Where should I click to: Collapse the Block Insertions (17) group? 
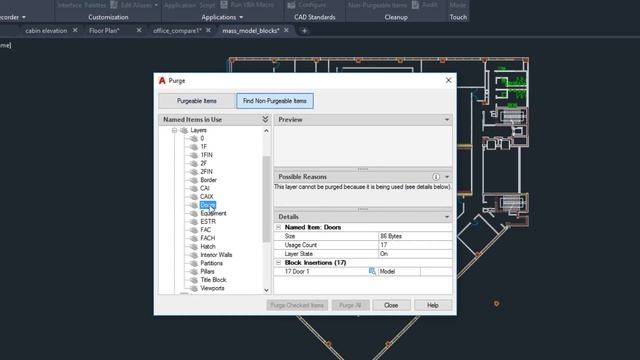click(x=279, y=262)
